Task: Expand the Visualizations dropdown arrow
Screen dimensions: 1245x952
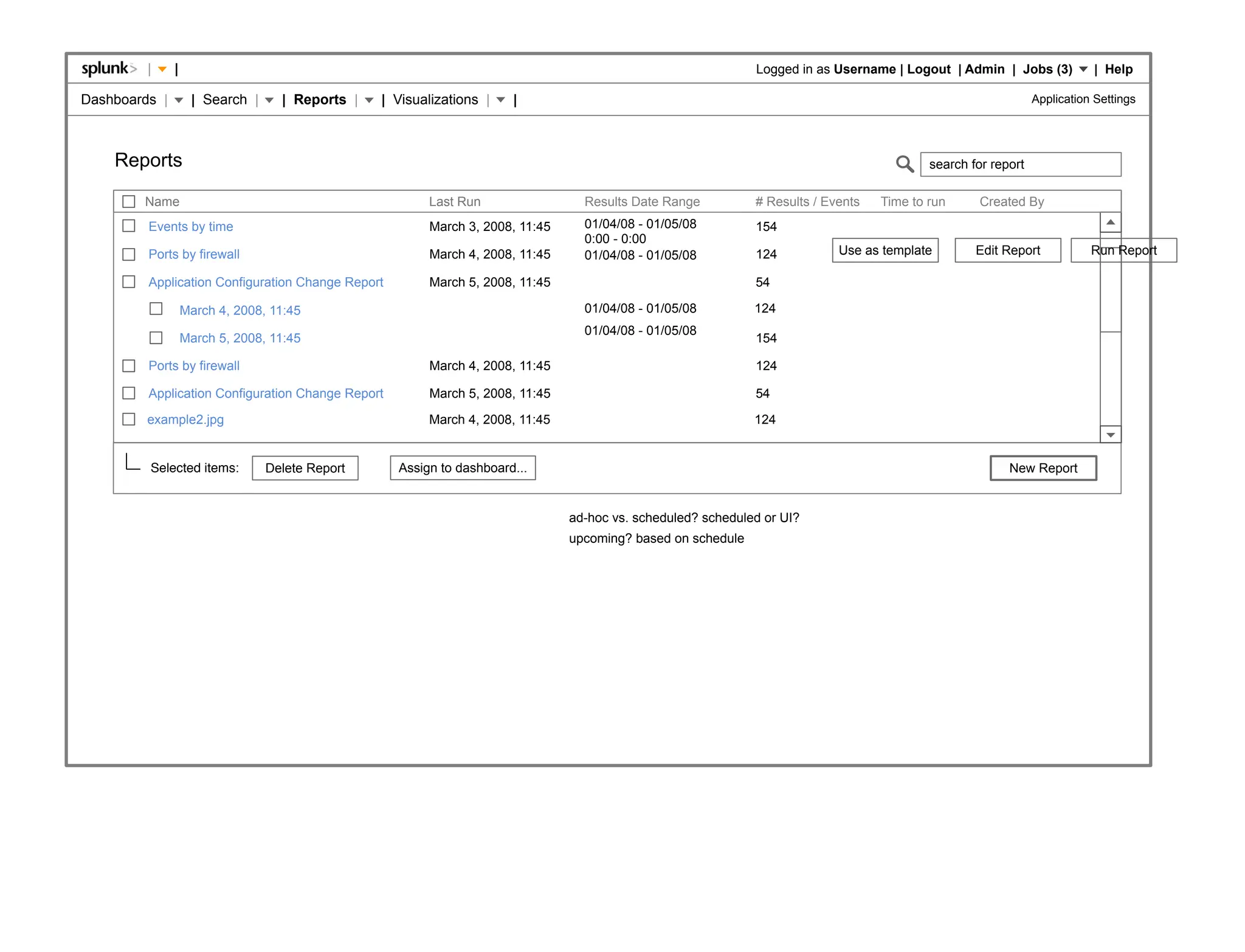Action: tap(500, 100)
